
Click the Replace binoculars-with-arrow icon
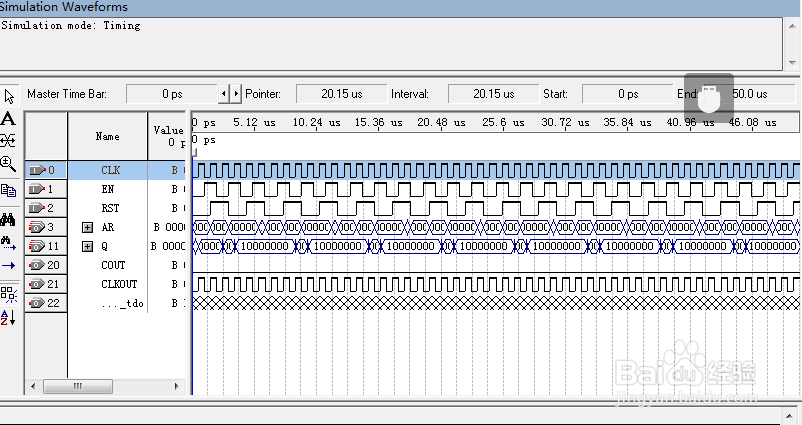click(x=8, y=242)
